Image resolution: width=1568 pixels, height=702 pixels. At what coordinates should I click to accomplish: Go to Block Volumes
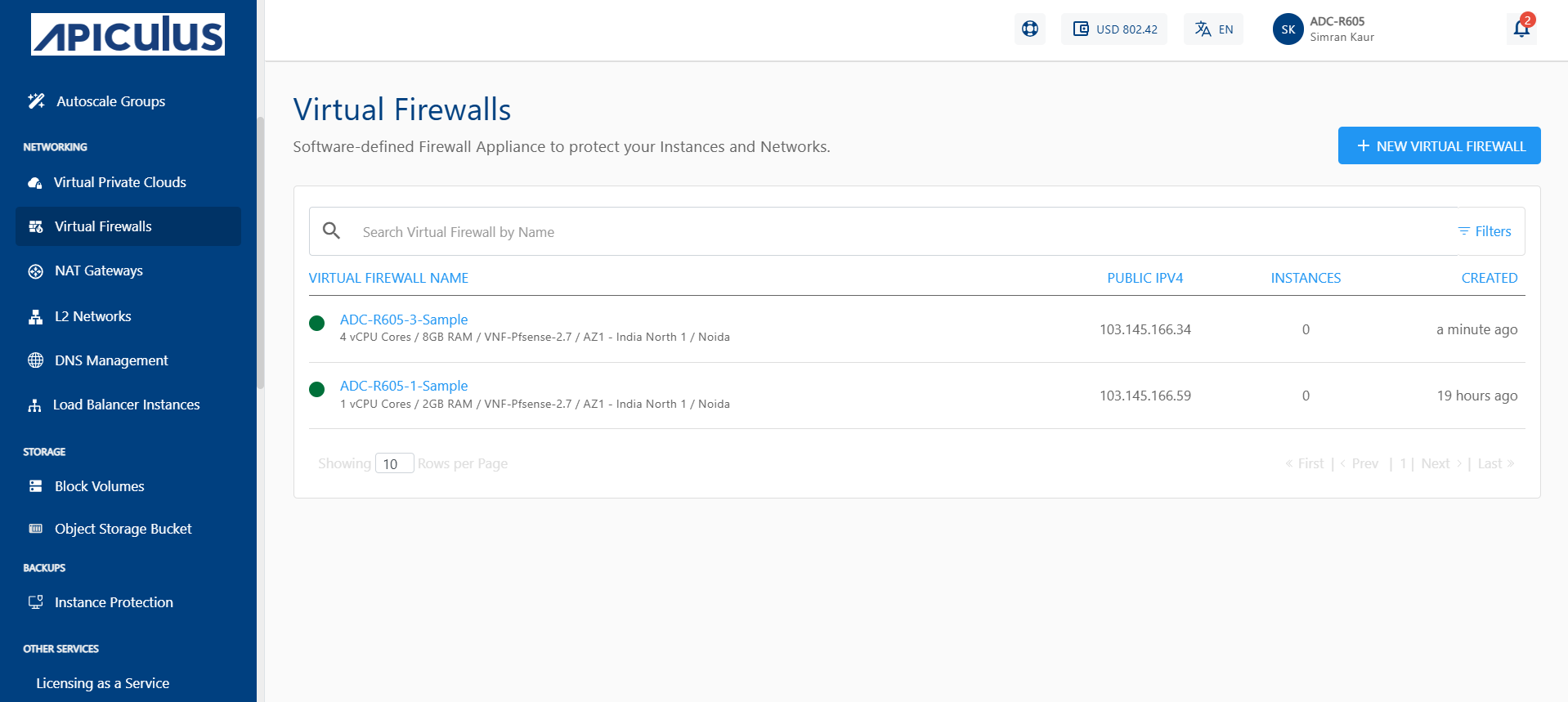[x=100, y=486]
